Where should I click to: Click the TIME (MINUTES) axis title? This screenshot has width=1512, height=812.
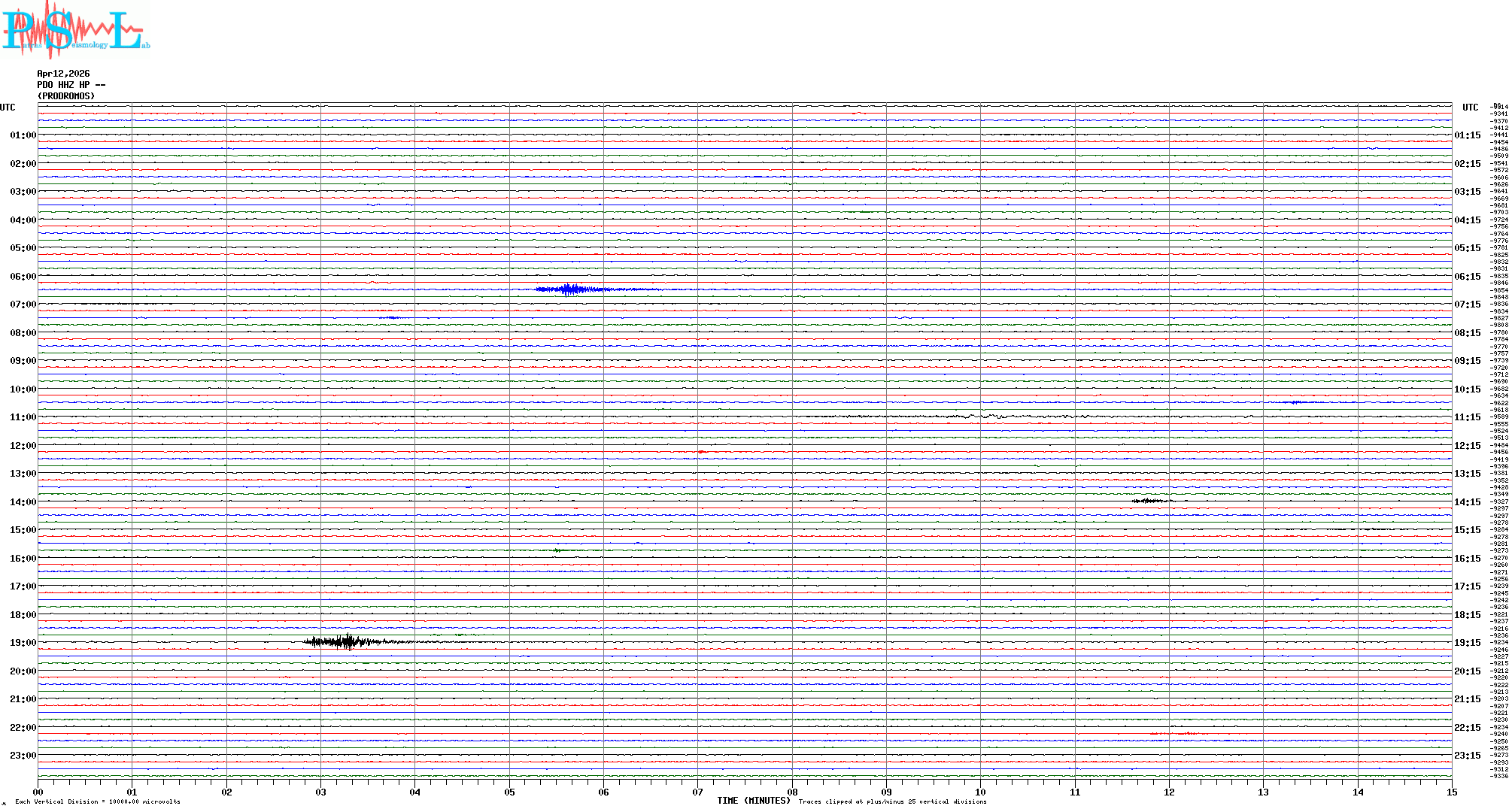coord(753,801)
